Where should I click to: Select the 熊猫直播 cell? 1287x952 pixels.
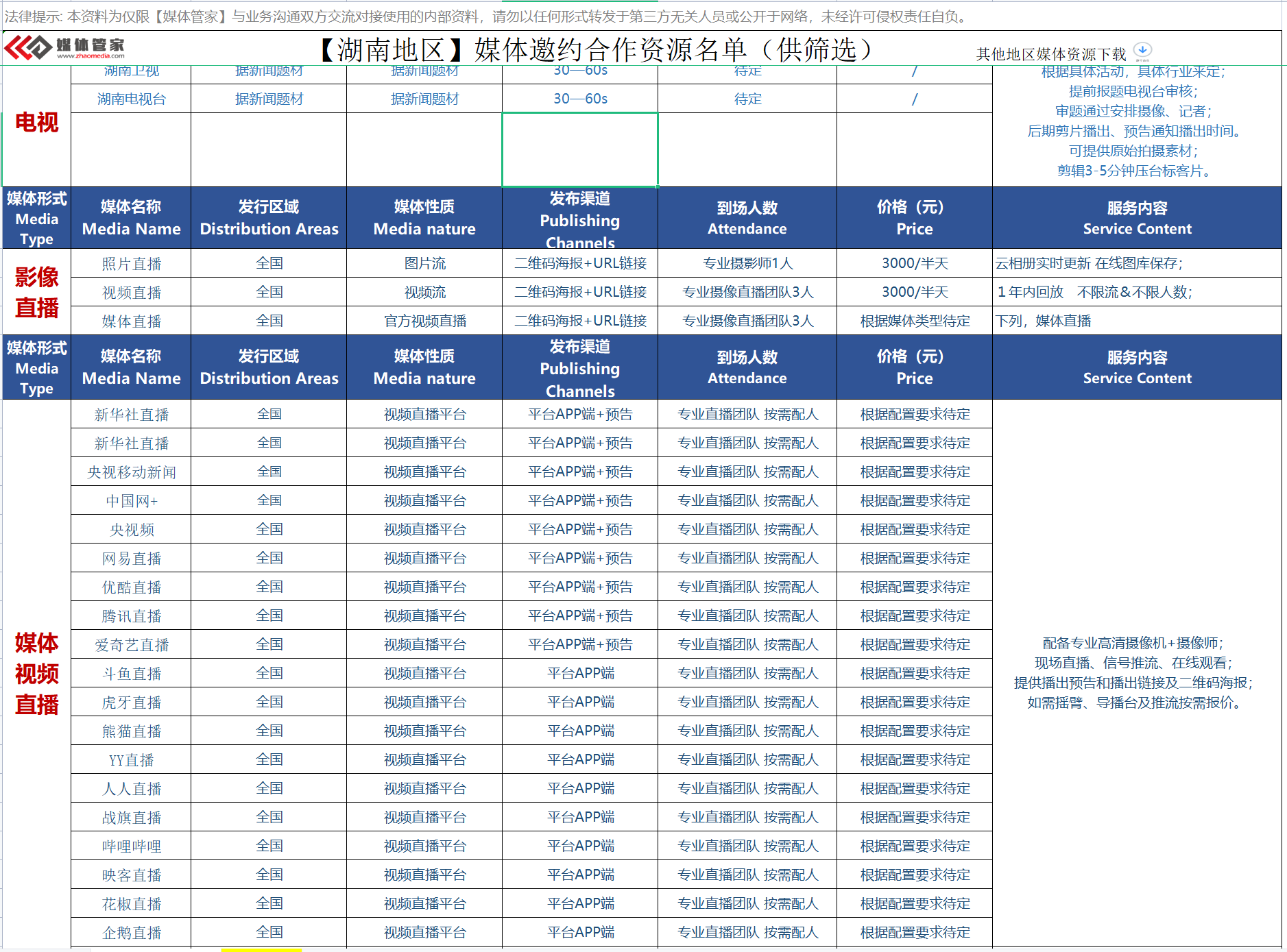tap(131, 731)
